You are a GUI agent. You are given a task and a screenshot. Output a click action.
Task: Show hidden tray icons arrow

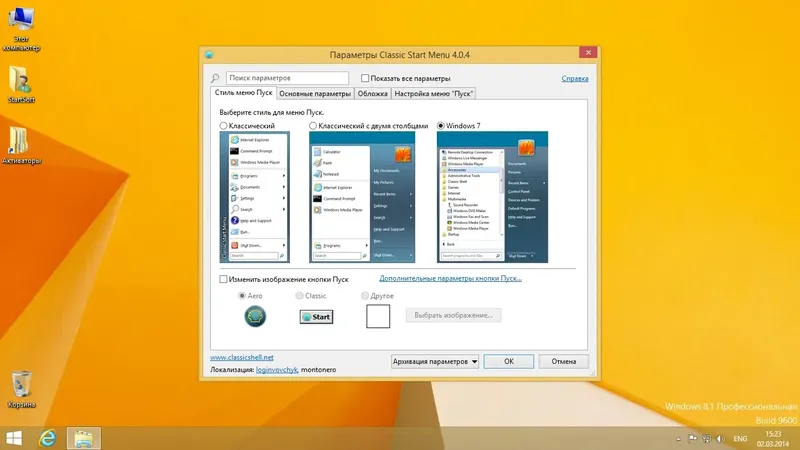click(x=678, y=439)
